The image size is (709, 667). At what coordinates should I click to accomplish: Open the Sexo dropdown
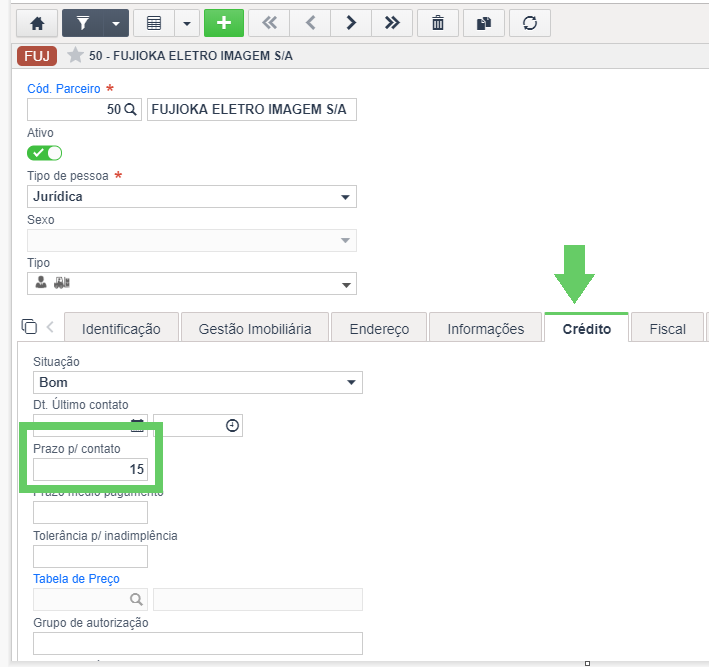[x=192, y=240]
